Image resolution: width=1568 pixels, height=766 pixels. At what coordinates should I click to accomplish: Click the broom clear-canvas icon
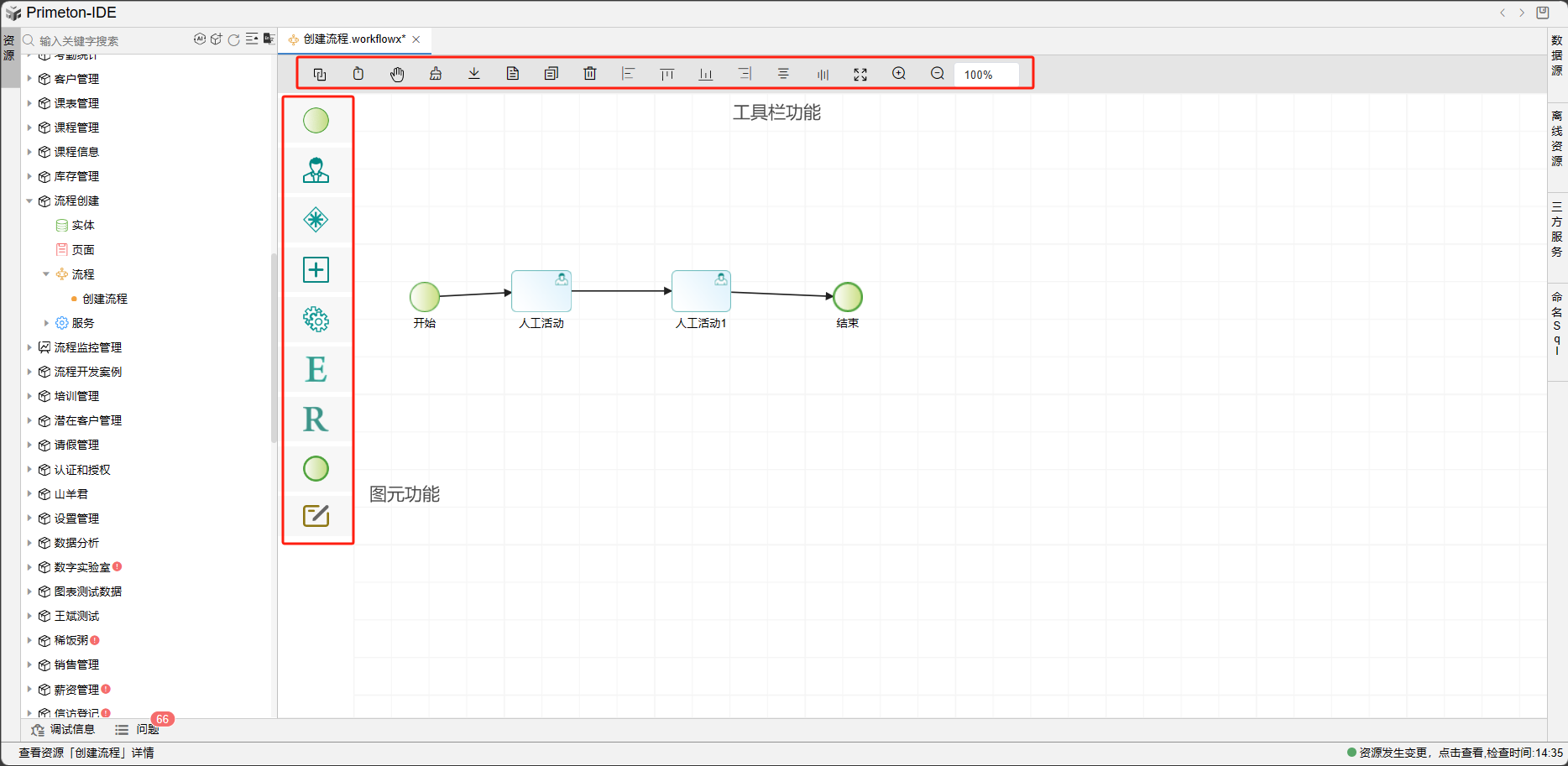click(436, 74)
